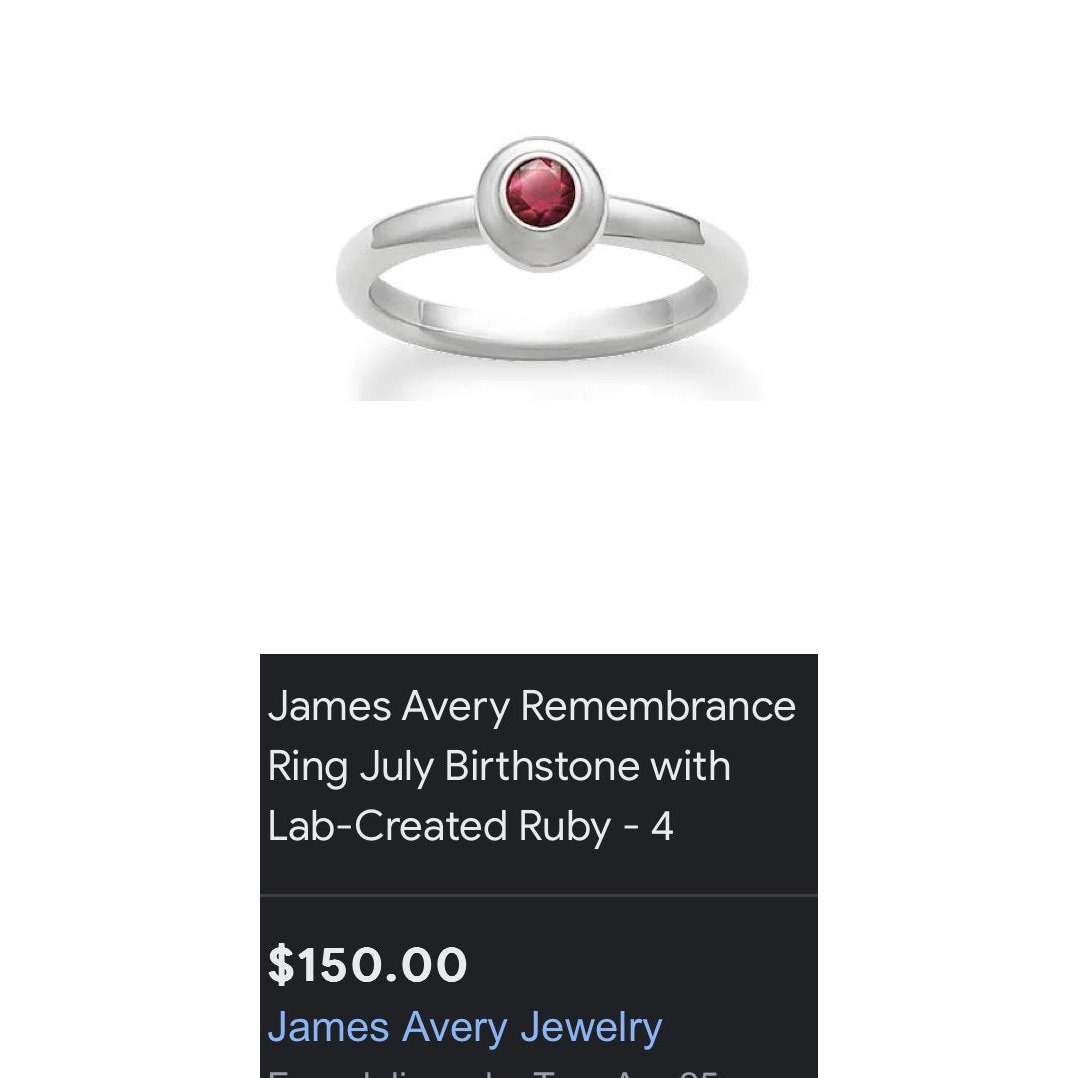1078x1078 pixels.
Task: Click the $150.00 price text
Action: coord(368,965)
